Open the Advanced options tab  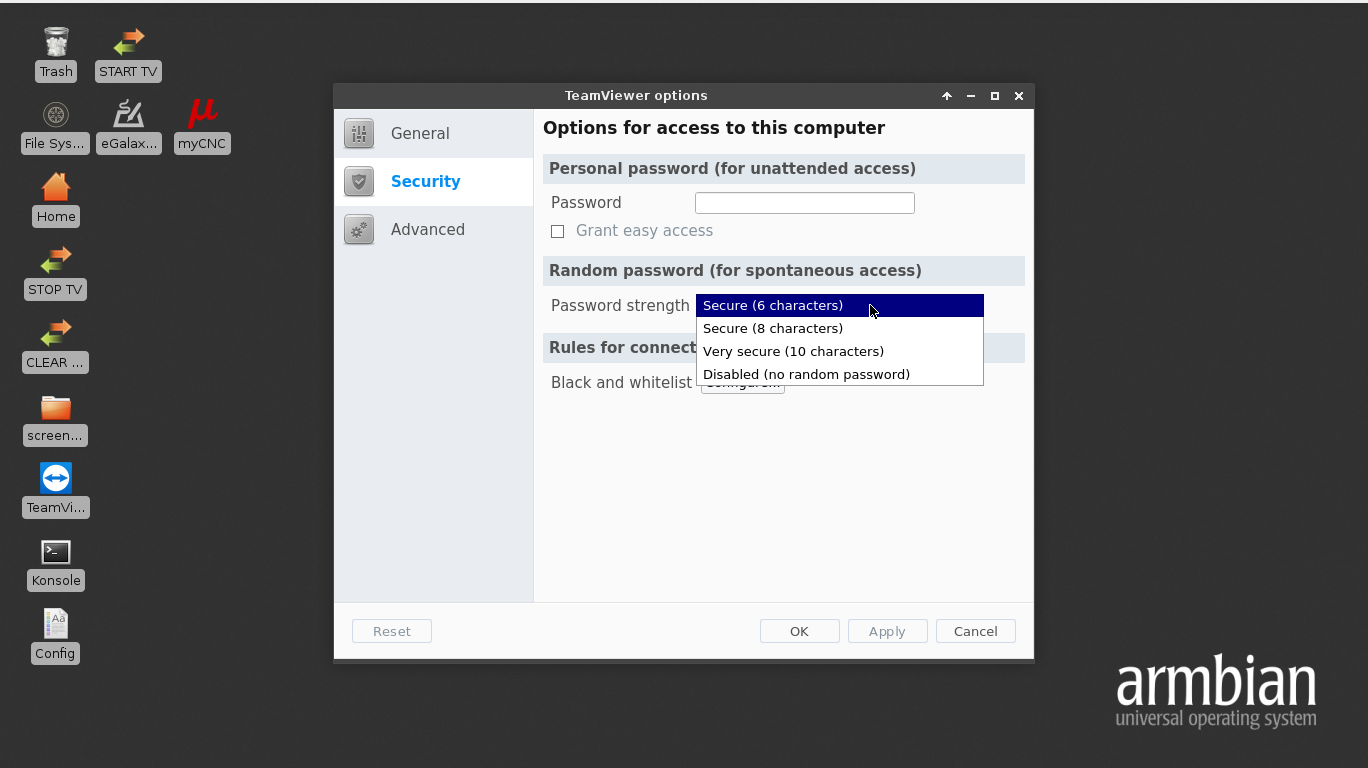pyautogui.click(x=427, y=230)
